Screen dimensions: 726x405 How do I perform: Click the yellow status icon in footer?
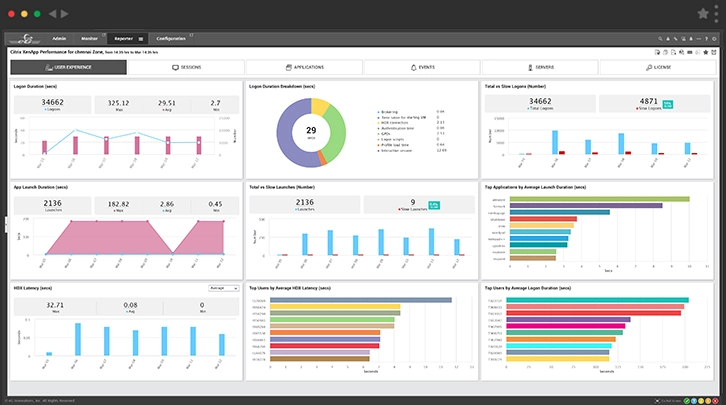coord(701,401)
